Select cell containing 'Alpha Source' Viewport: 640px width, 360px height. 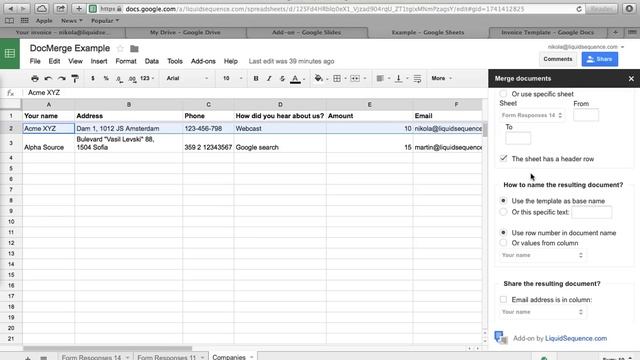click(49, 143)
